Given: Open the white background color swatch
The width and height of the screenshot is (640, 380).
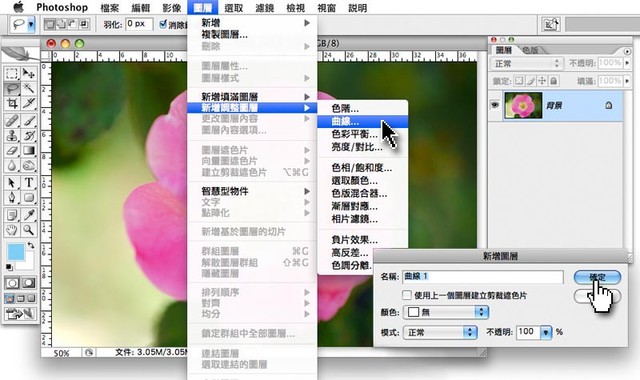Looking at the screenshot, I should click(x=29, y=264).
